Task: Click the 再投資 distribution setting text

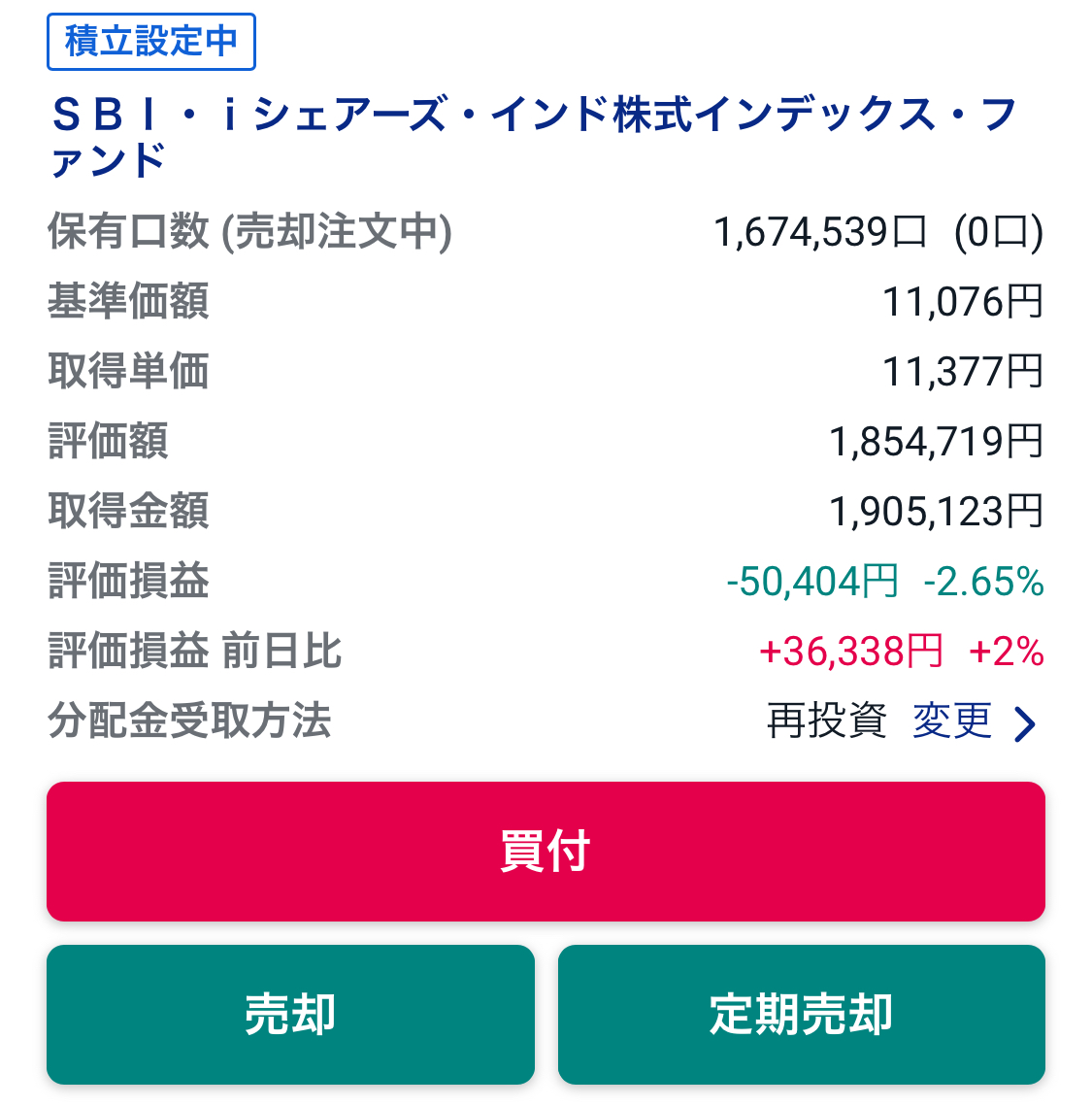Action: [x=827, y=721]
